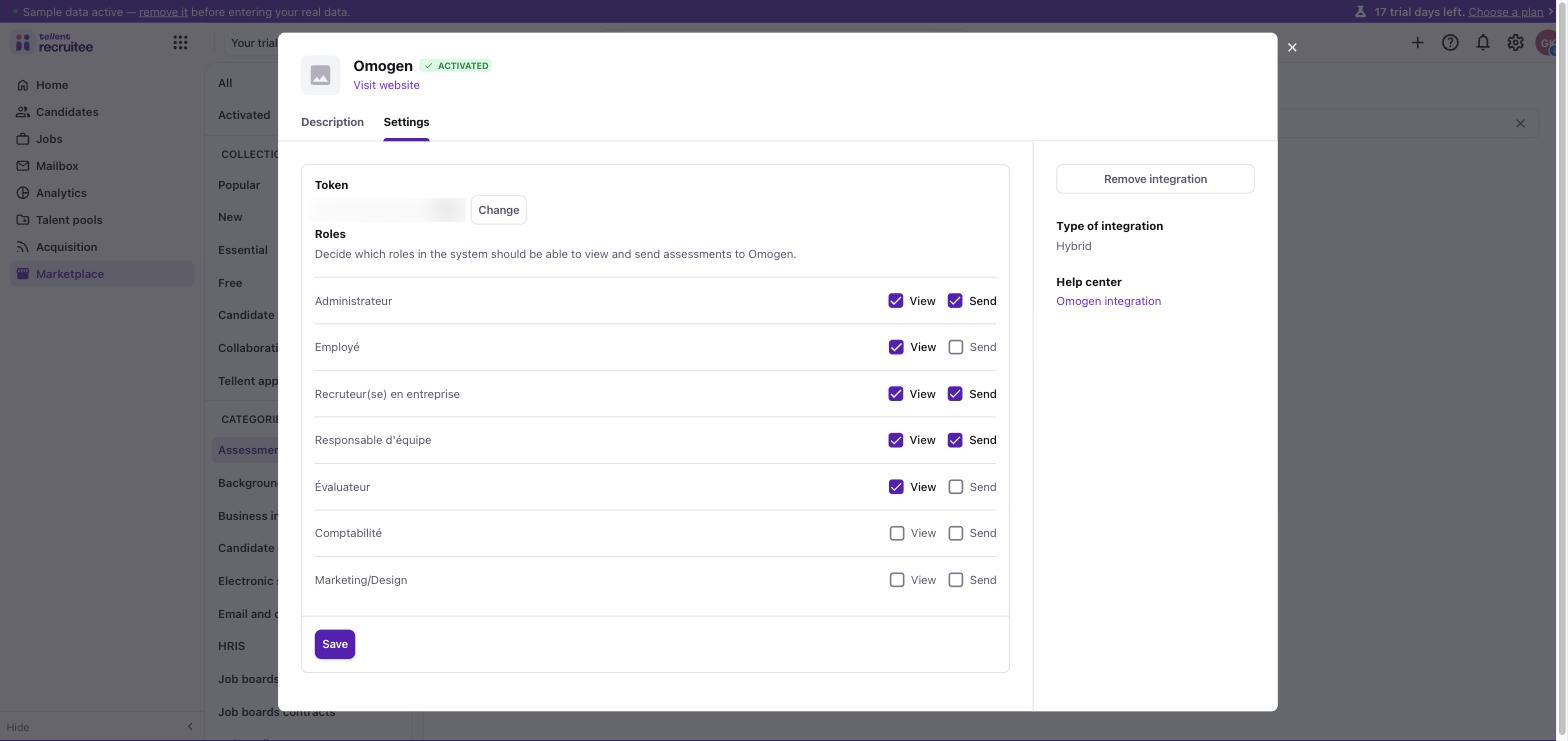Enable Send for Employé
Image resolution: width=1568 pixels, height=741 pixels.
pos(955,347)
